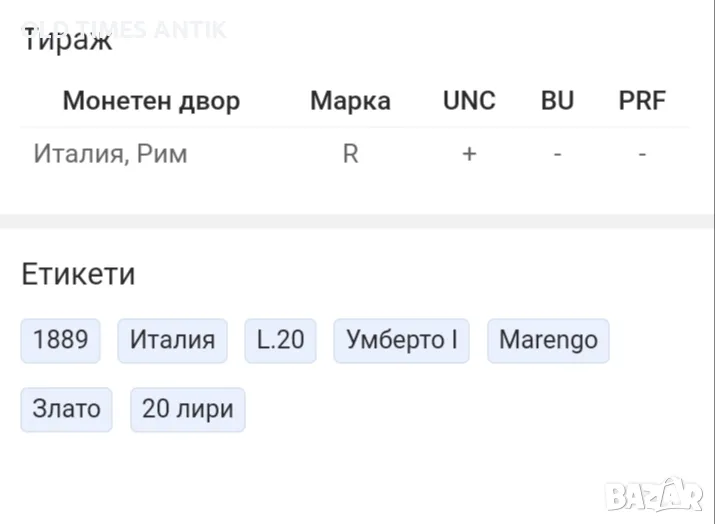Open the L.20 tag

(280, 340)
